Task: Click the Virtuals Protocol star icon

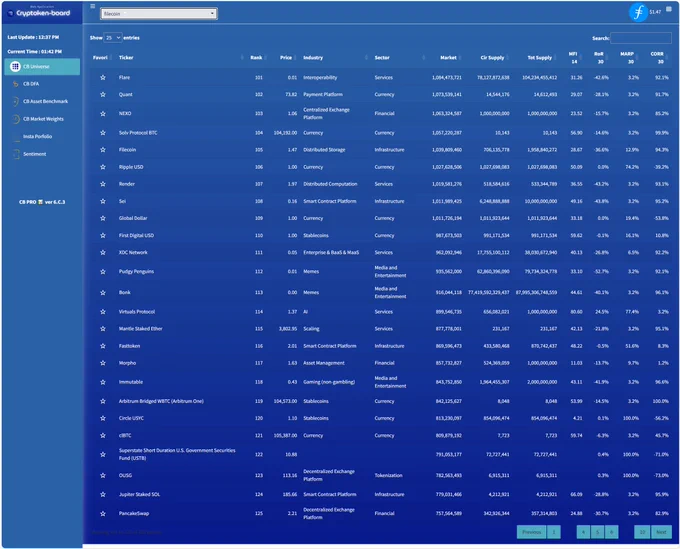Action: [x=103, y=312]
